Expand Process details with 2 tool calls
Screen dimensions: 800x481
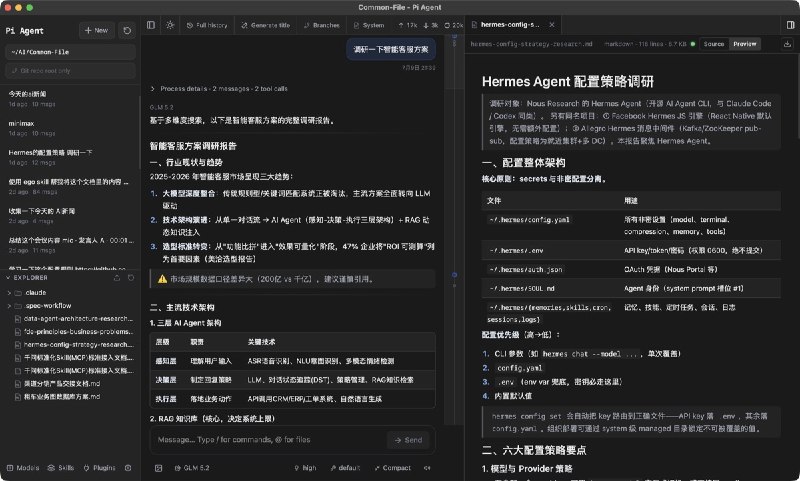(x=219, y=89)
